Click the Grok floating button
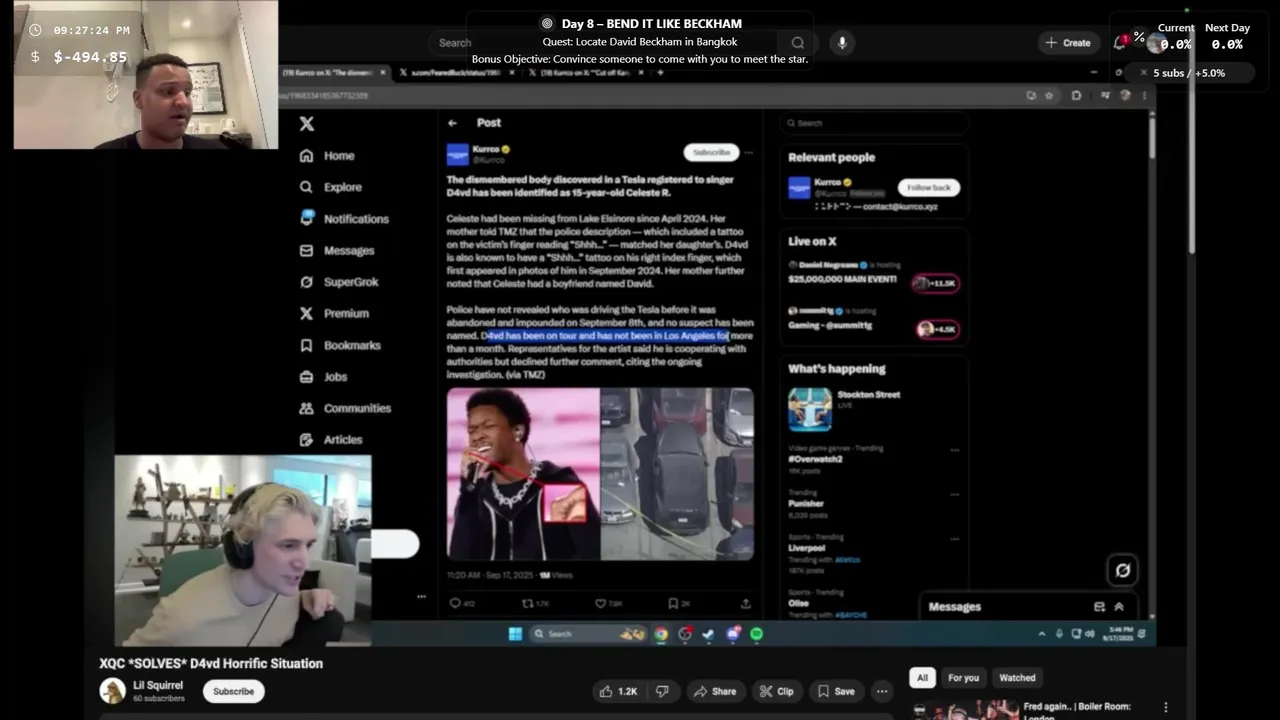 click(1123, 570)
